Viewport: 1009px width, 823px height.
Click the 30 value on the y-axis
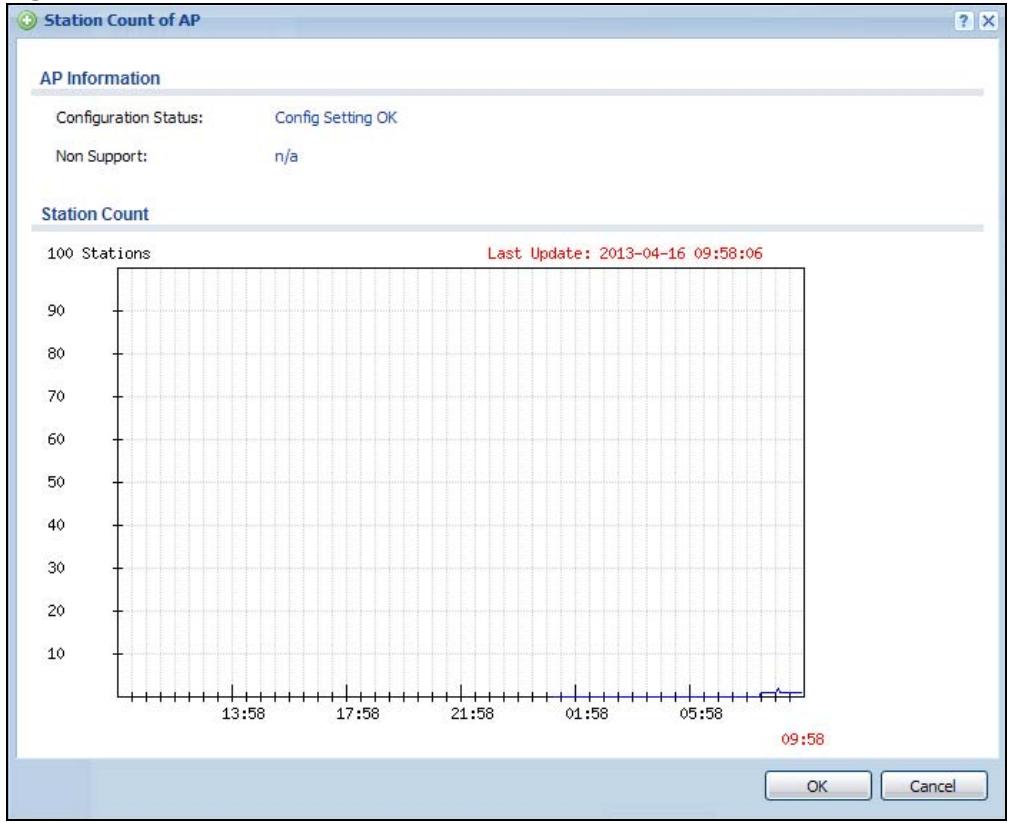tap(56, 568)
